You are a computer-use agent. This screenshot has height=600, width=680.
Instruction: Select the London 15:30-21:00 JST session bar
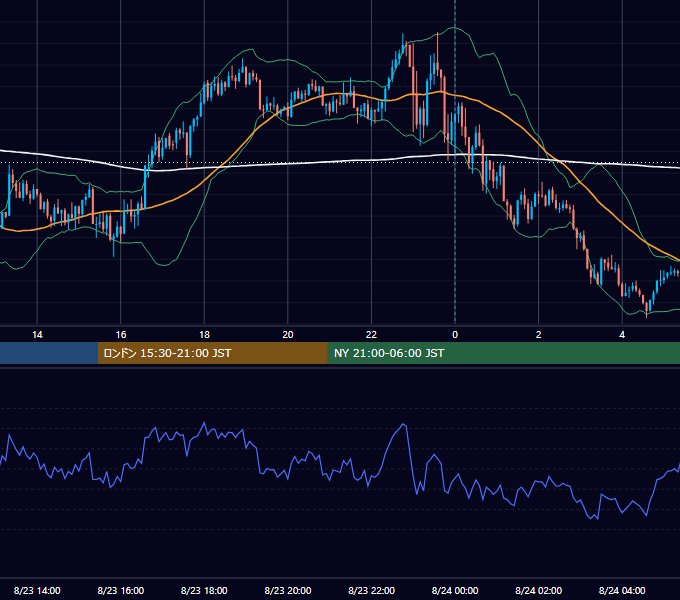coord(212,353)
